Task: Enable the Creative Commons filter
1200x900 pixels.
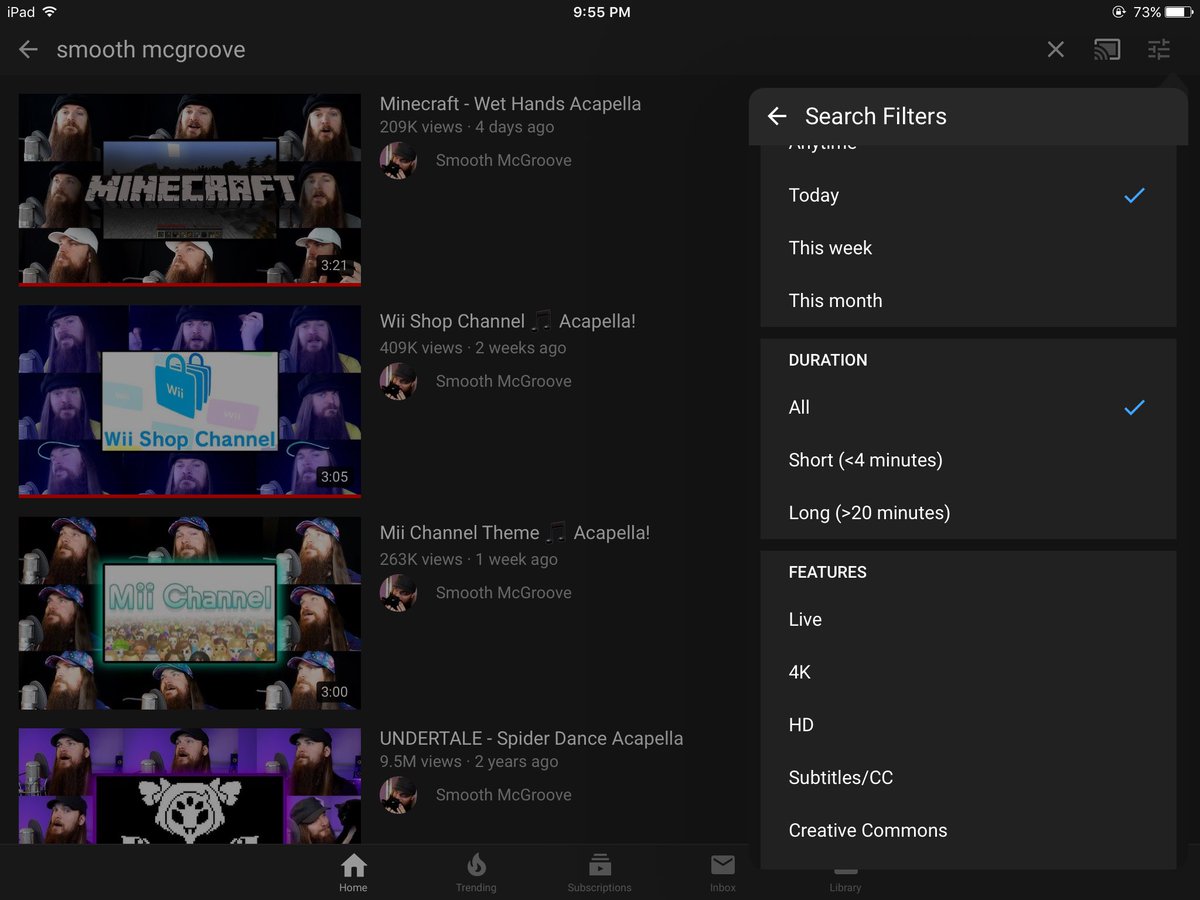Action: [x=968, y=830]
